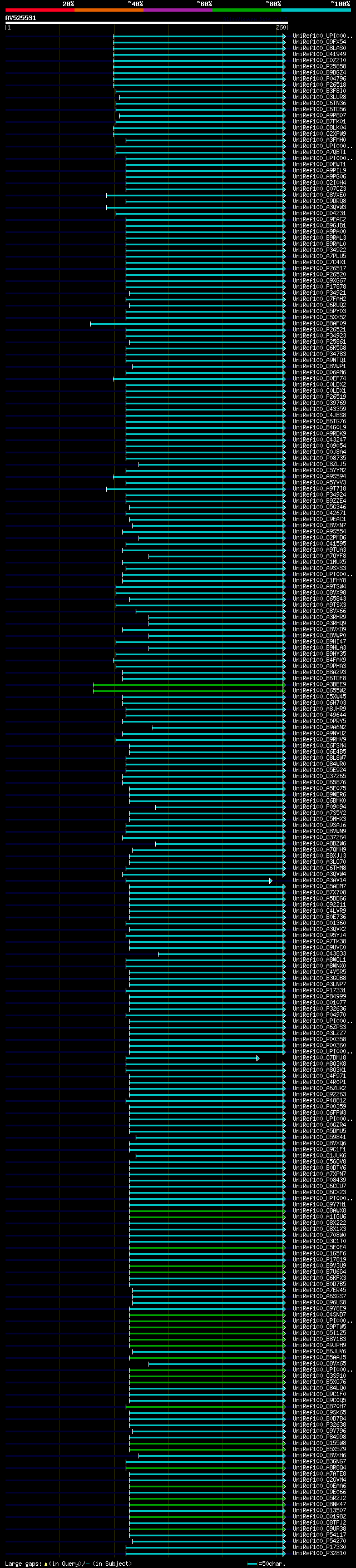Image resolution: width=356 pixels, height=1568 pixels.
Task: Select hit label UniRef100_A9P807
Action: [x=319, y=115]
